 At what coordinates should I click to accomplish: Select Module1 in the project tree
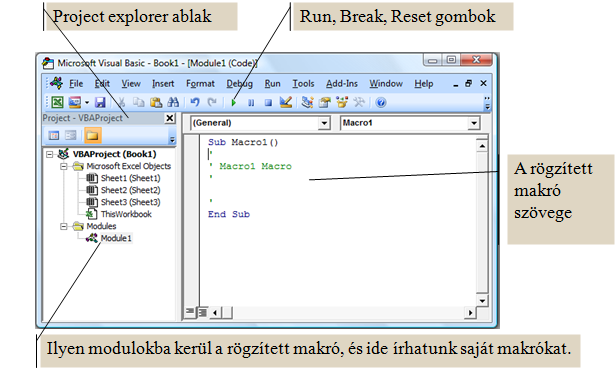[x=116, y=238]
